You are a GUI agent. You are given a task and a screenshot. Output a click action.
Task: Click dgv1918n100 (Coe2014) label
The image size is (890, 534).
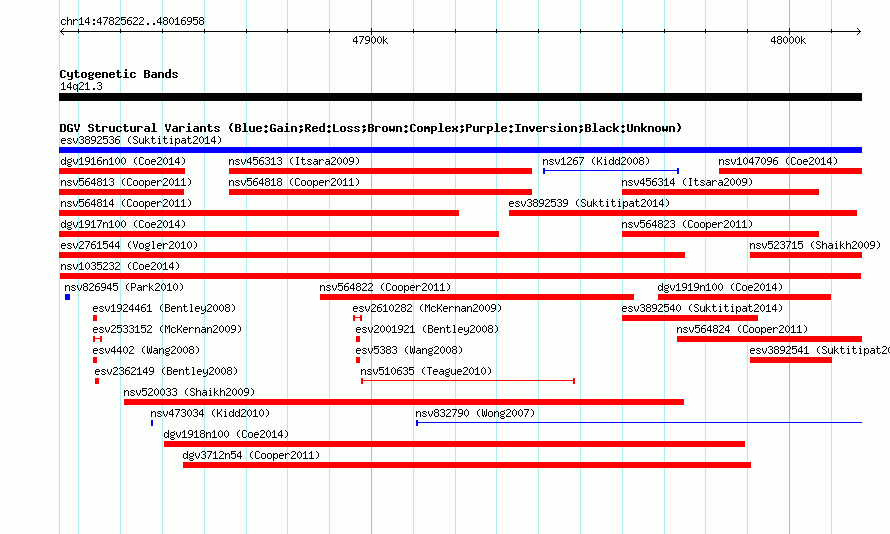(226, 434)
